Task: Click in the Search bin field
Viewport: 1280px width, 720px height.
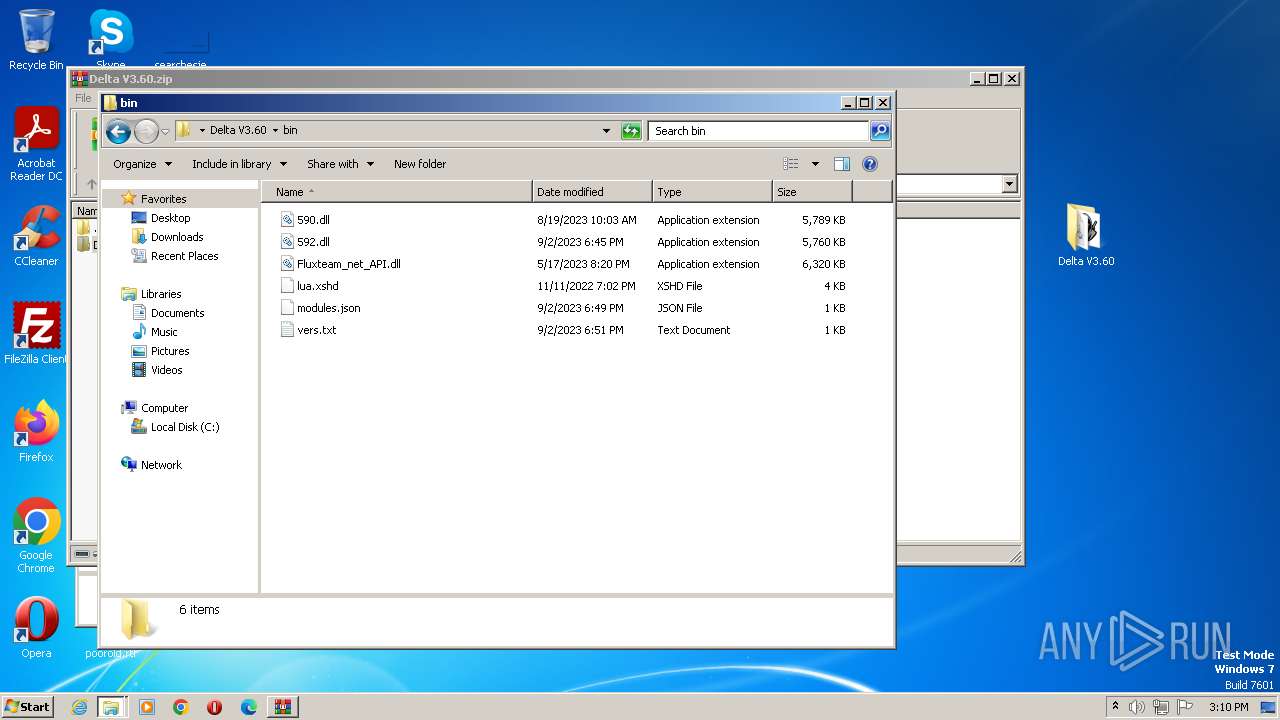Action: [759, 131]
